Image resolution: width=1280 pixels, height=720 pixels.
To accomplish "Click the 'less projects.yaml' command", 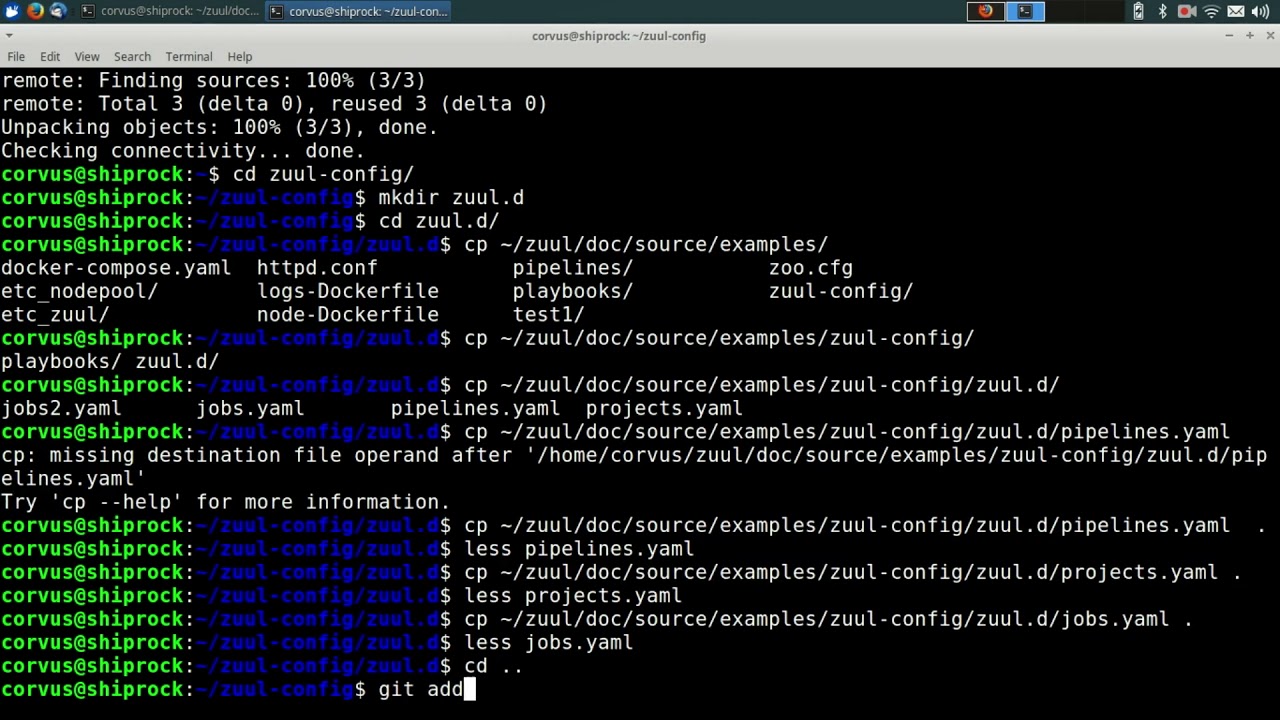I will click(573, 596).
